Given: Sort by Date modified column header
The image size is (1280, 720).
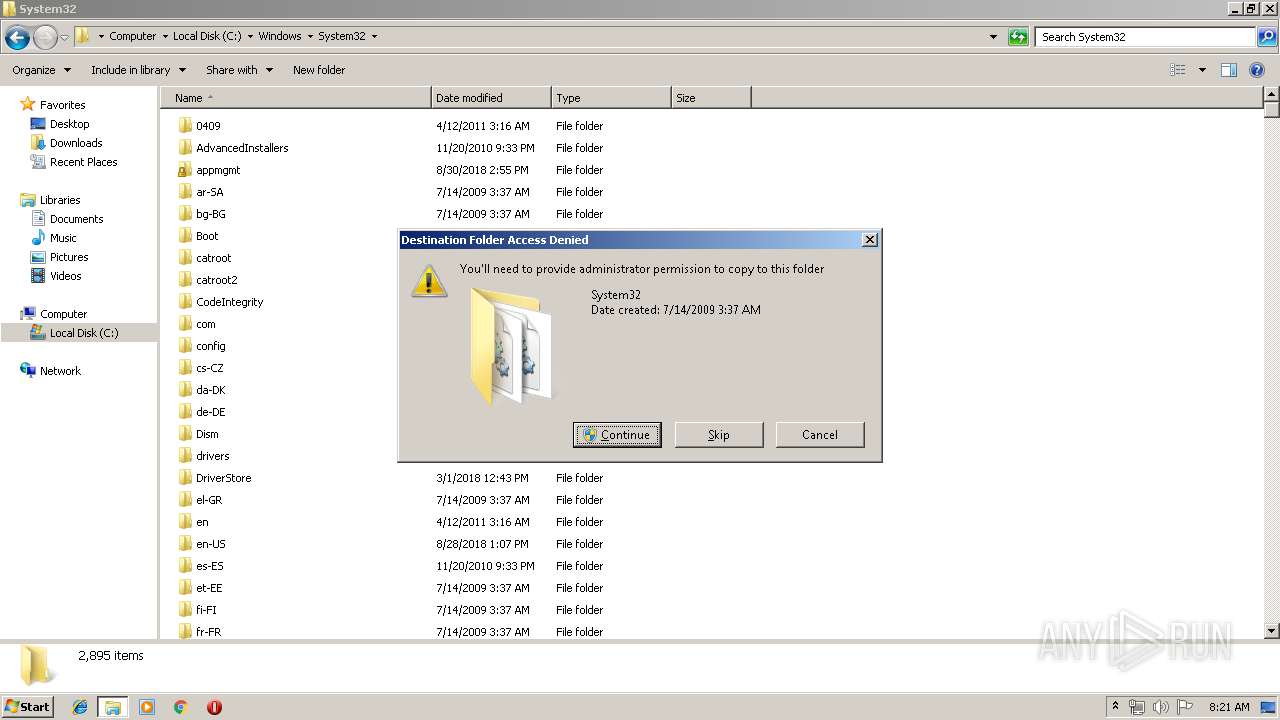Looking at the screenshot, I should point(491,98).
